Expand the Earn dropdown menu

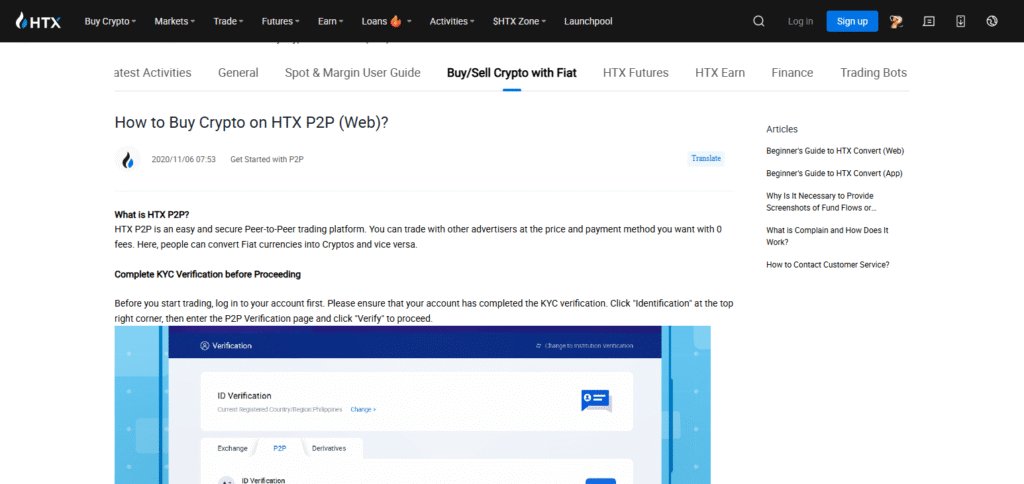coord(330,21)
